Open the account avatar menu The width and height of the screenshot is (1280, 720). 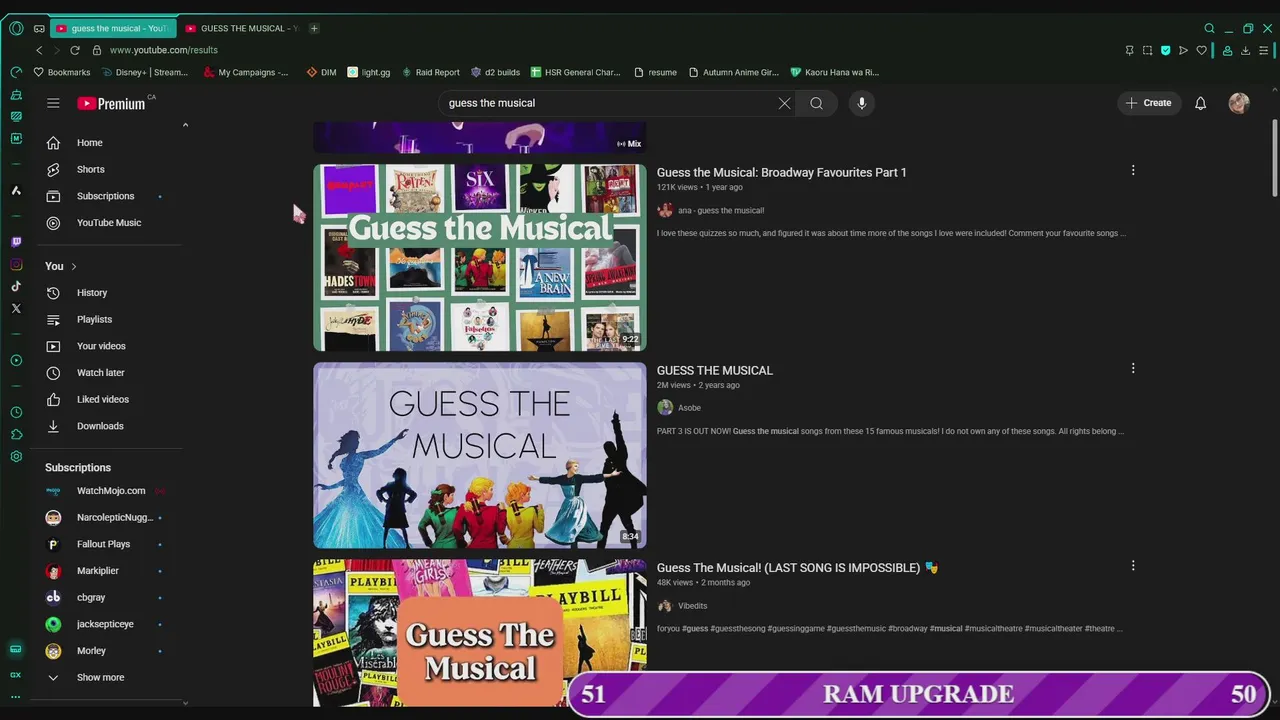(x=1239, y=103)
